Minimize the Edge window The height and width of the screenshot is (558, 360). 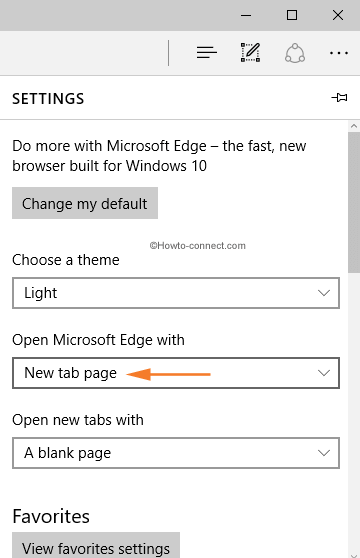[x=246, y=15]
